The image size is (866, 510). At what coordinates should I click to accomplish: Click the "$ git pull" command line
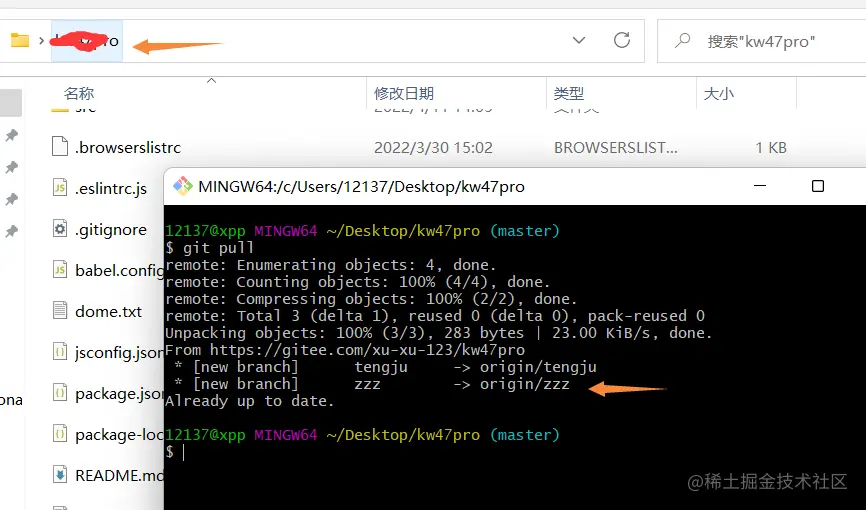(209, 248)
